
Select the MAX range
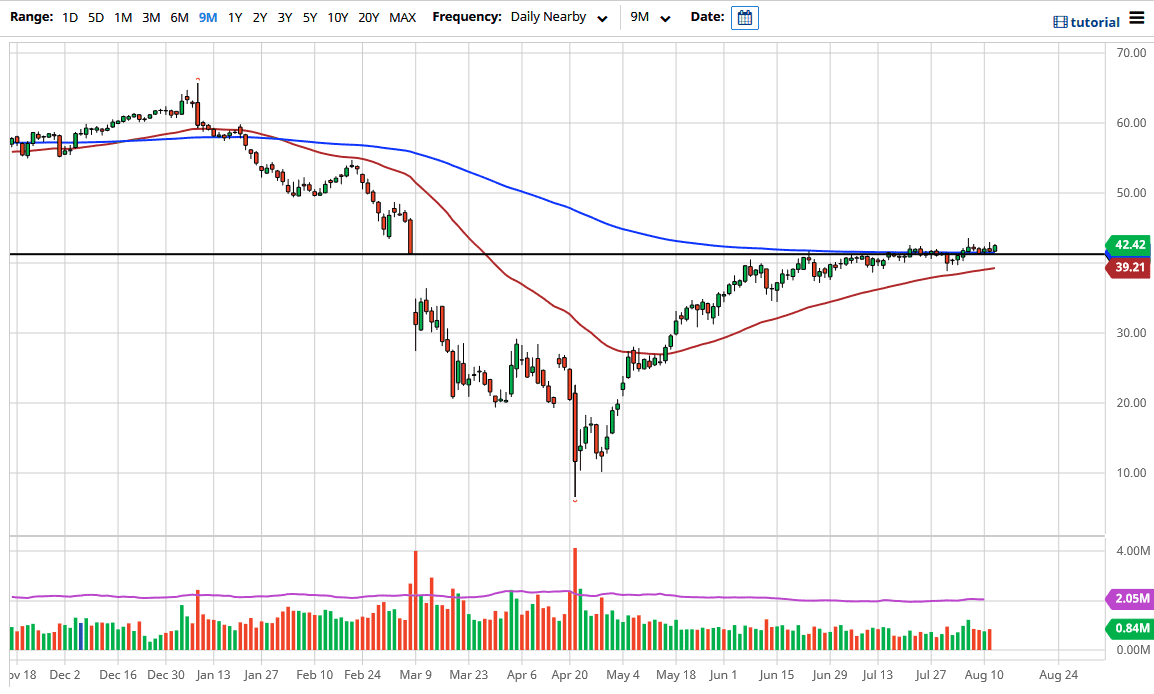(x=402, y=17)
